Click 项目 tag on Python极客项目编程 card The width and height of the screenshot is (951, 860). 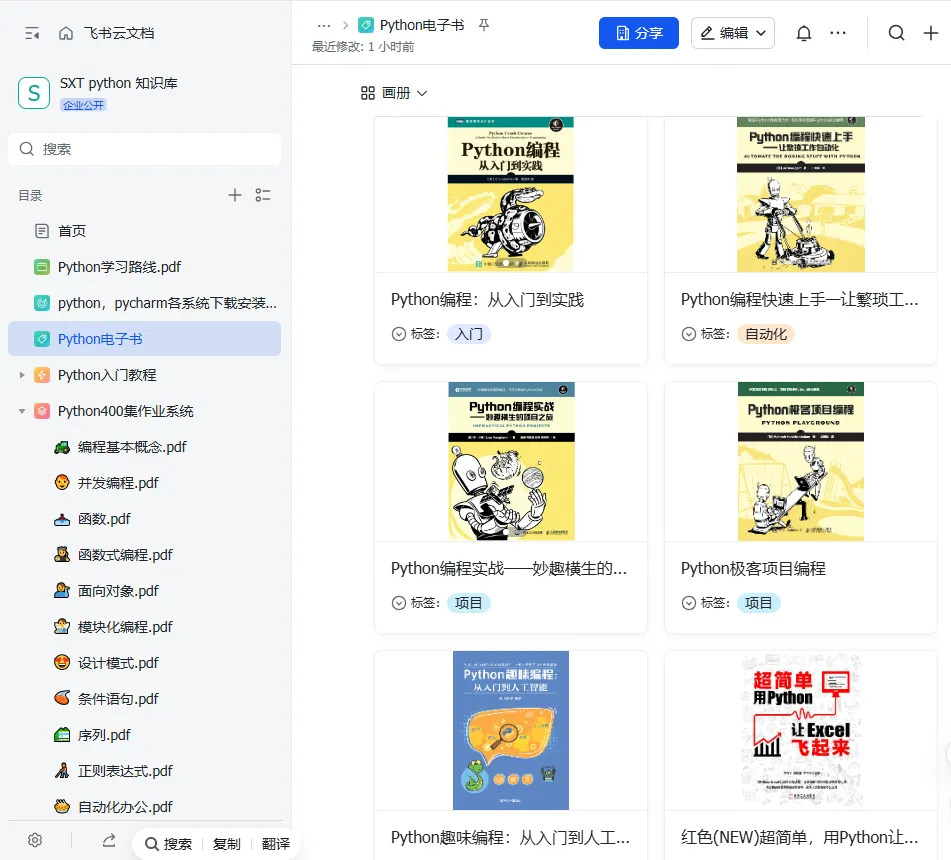[758, 603]
